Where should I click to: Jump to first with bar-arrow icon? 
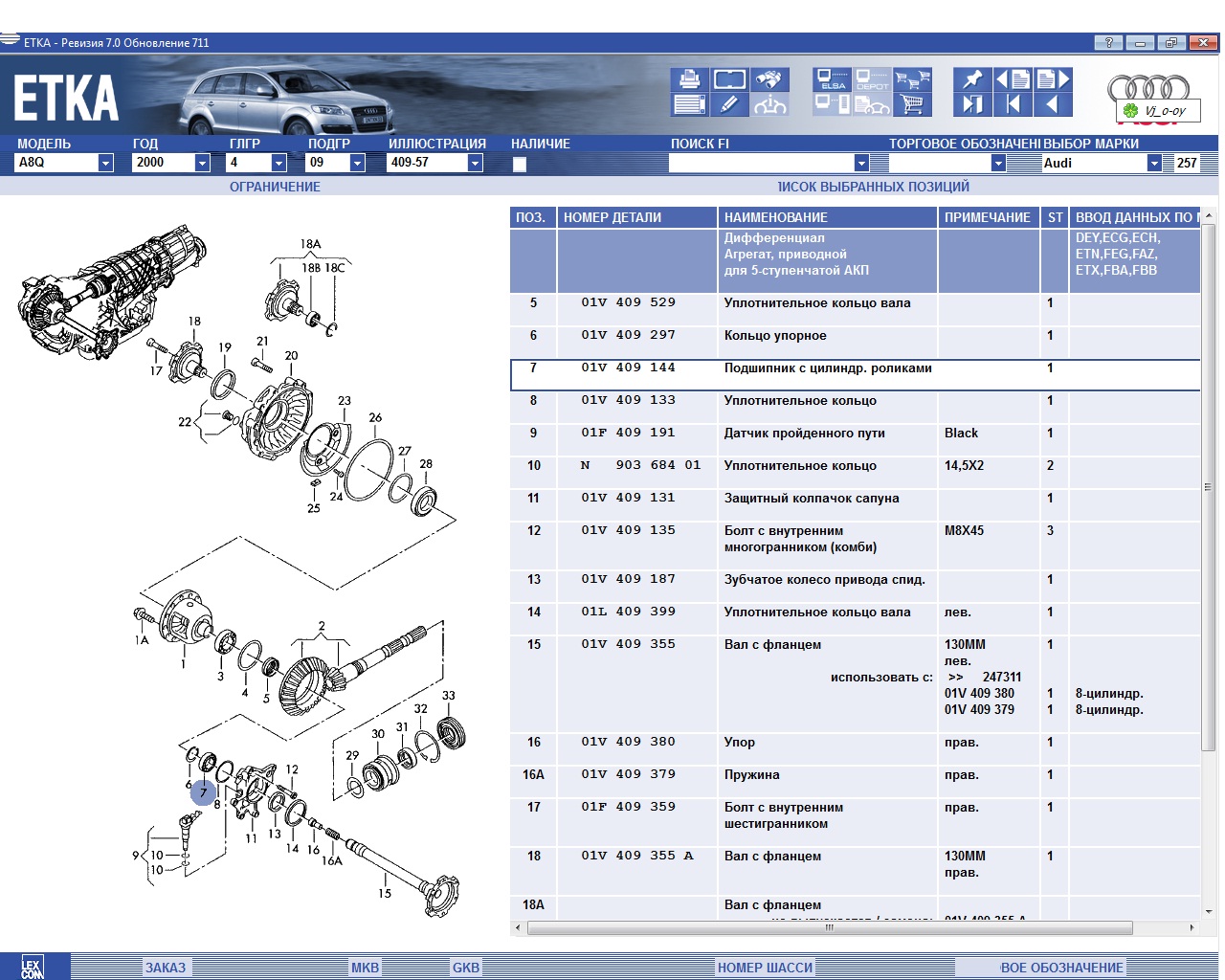[1013, 104]
